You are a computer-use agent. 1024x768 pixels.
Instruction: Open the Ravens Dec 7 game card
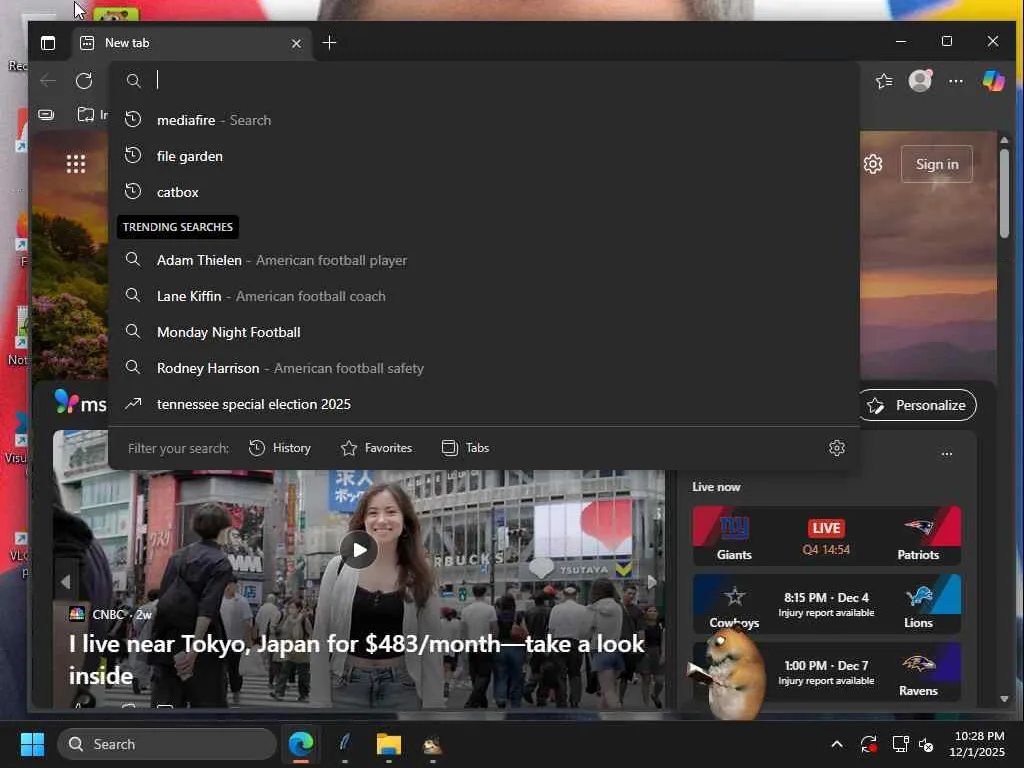[x=826, y=672]
